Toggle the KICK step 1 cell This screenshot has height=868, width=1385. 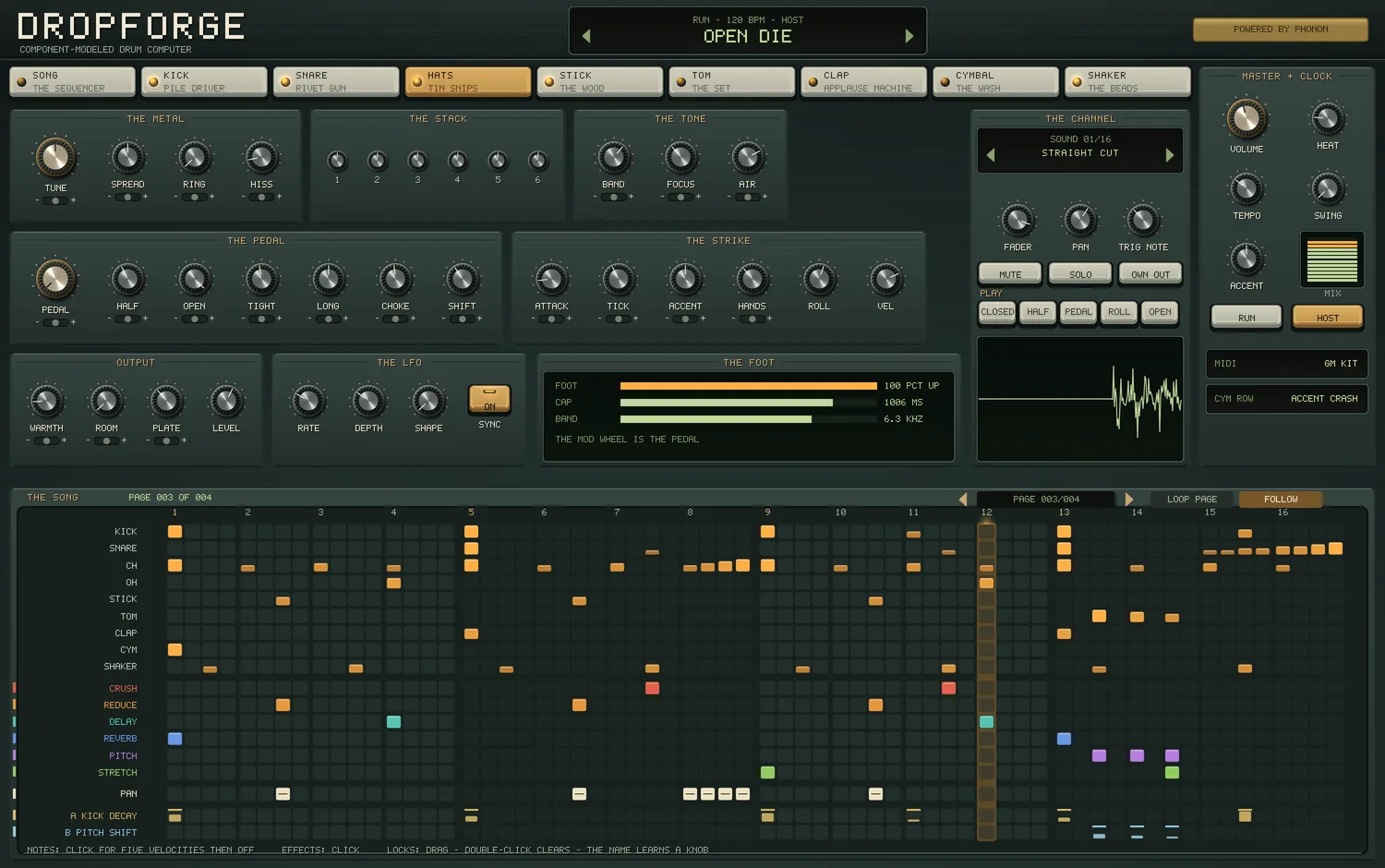pos(175,532)
